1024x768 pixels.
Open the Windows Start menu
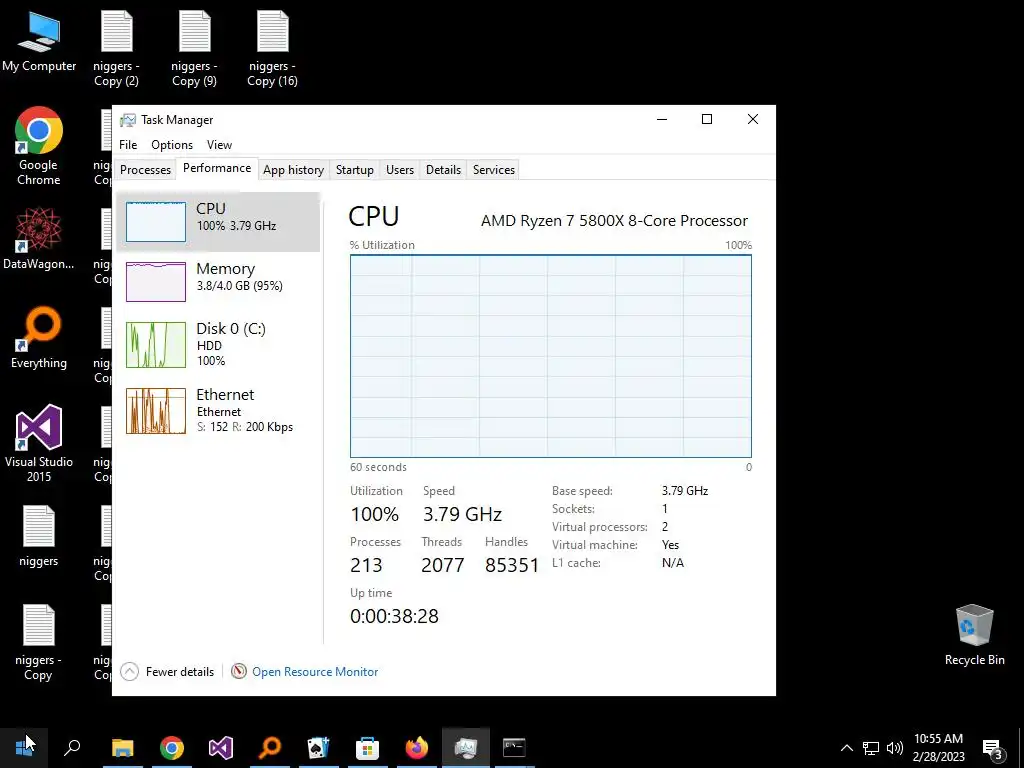point(24,748)
